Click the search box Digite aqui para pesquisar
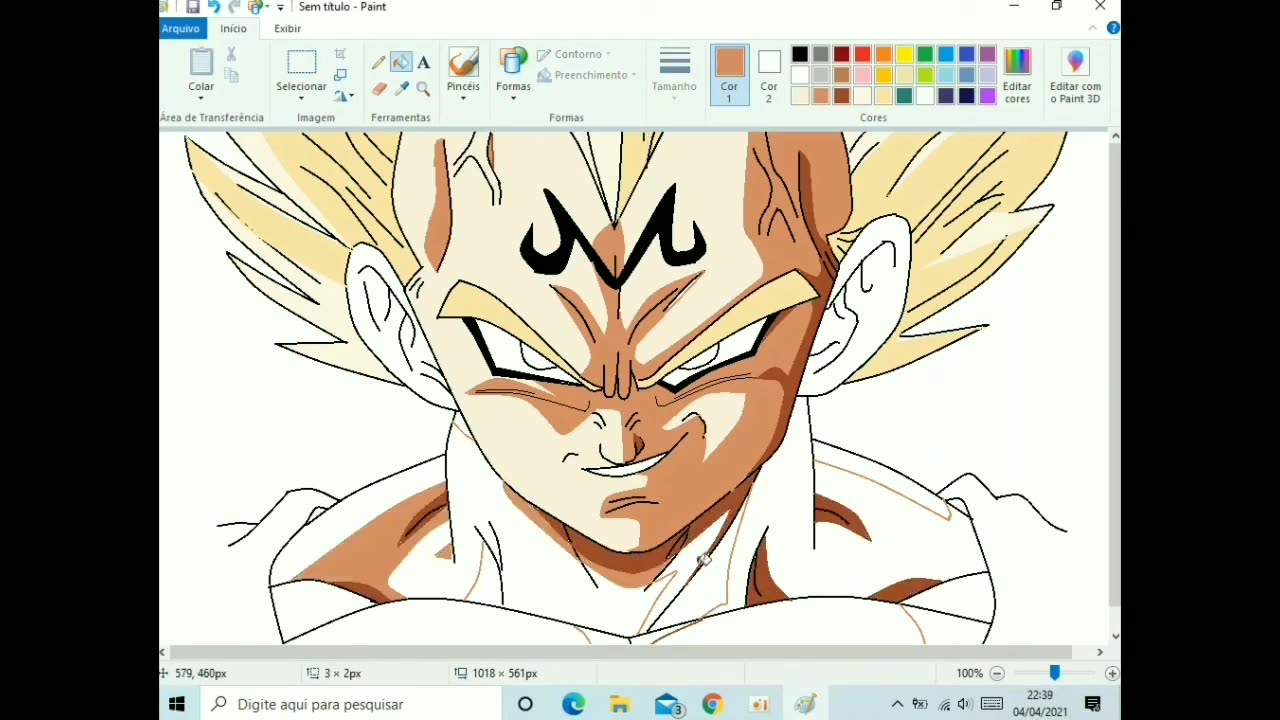This screenshot has height=720, width=1280. [x=352, y=704]
